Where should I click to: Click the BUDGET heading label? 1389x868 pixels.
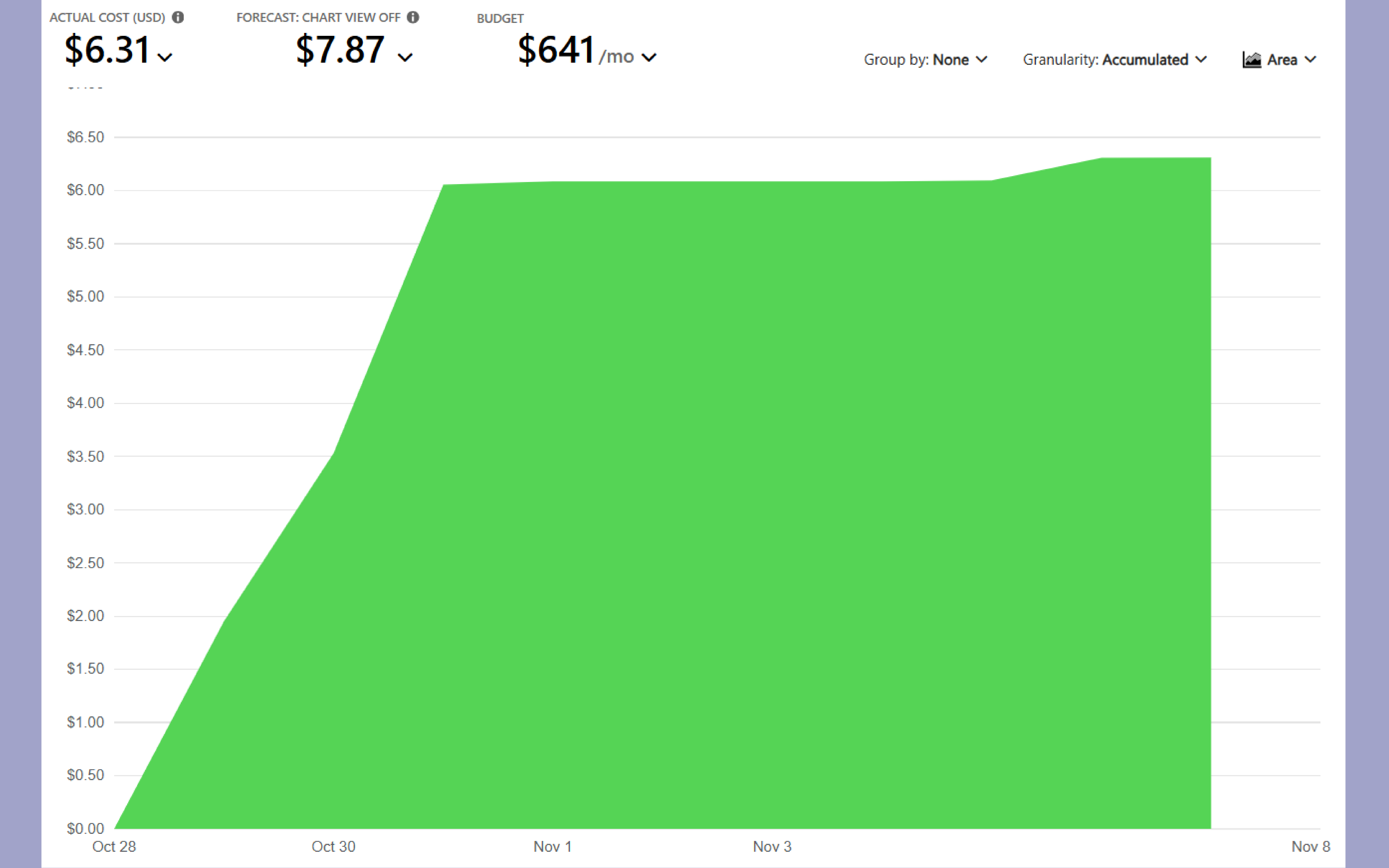(500, 18)
